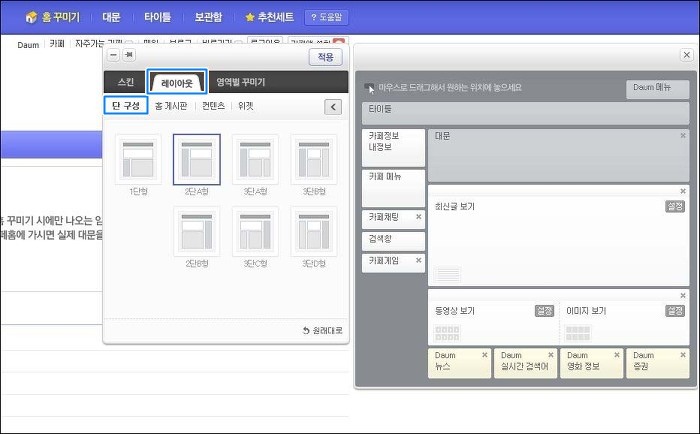Image resolution: width=700 pixels, height=434 pixels.
Task: Click the 카페채팅 block label
Action: click(383, 217)
